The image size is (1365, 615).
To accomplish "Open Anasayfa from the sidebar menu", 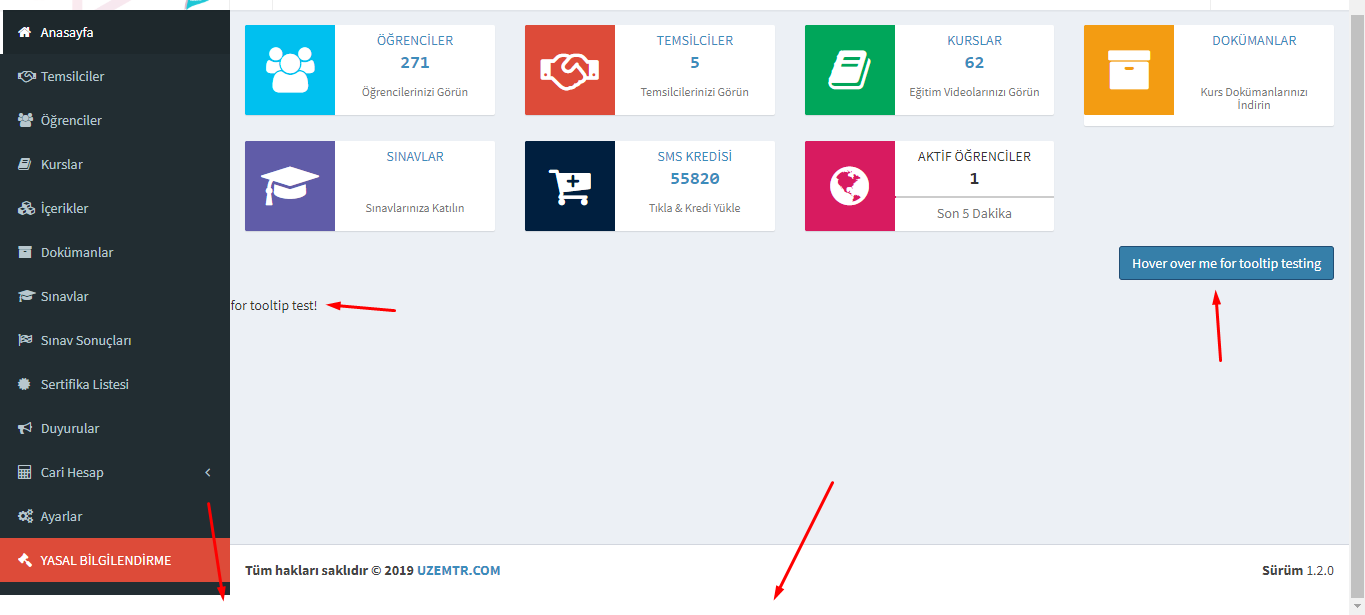I will (60, 31).
